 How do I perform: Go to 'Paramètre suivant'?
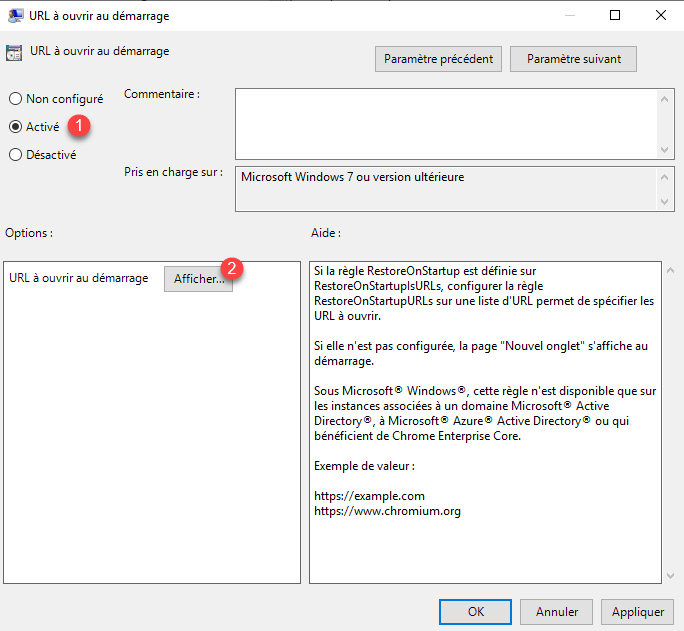tap(573, 59)
